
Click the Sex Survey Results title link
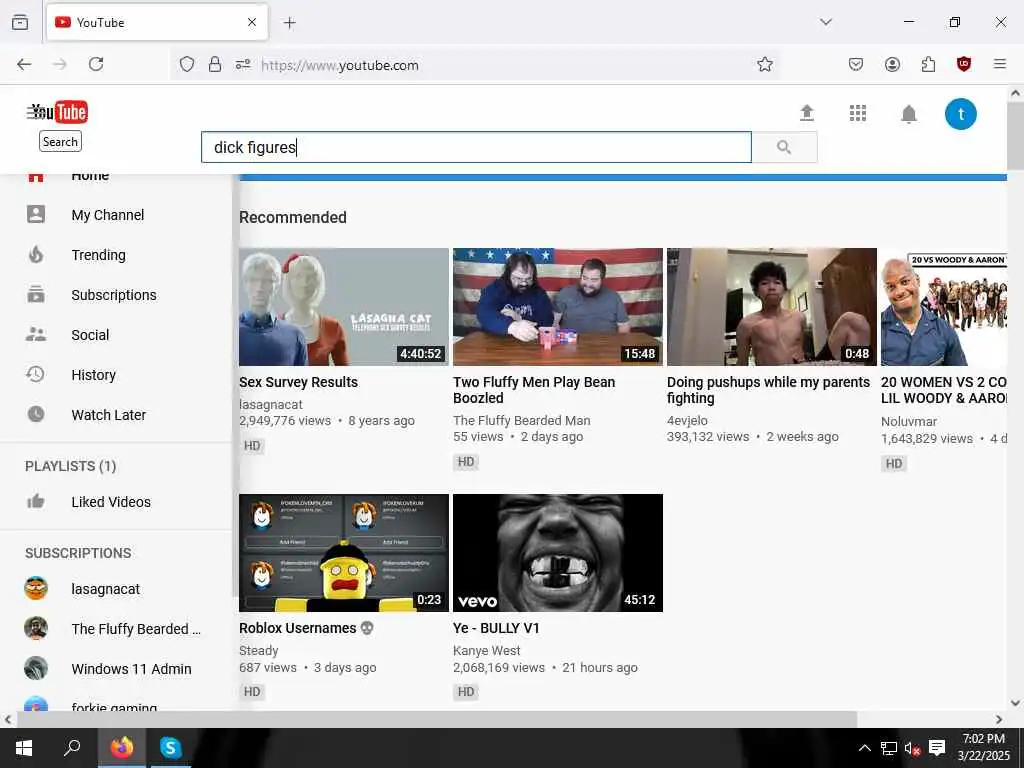pos(298,382)
